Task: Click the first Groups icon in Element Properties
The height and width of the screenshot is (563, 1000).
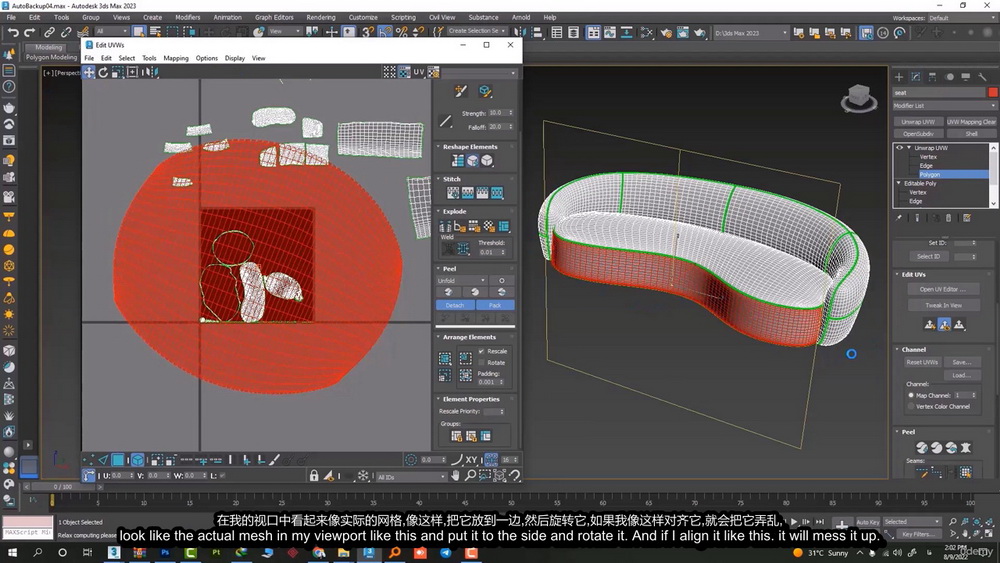Action: point(457,436)
